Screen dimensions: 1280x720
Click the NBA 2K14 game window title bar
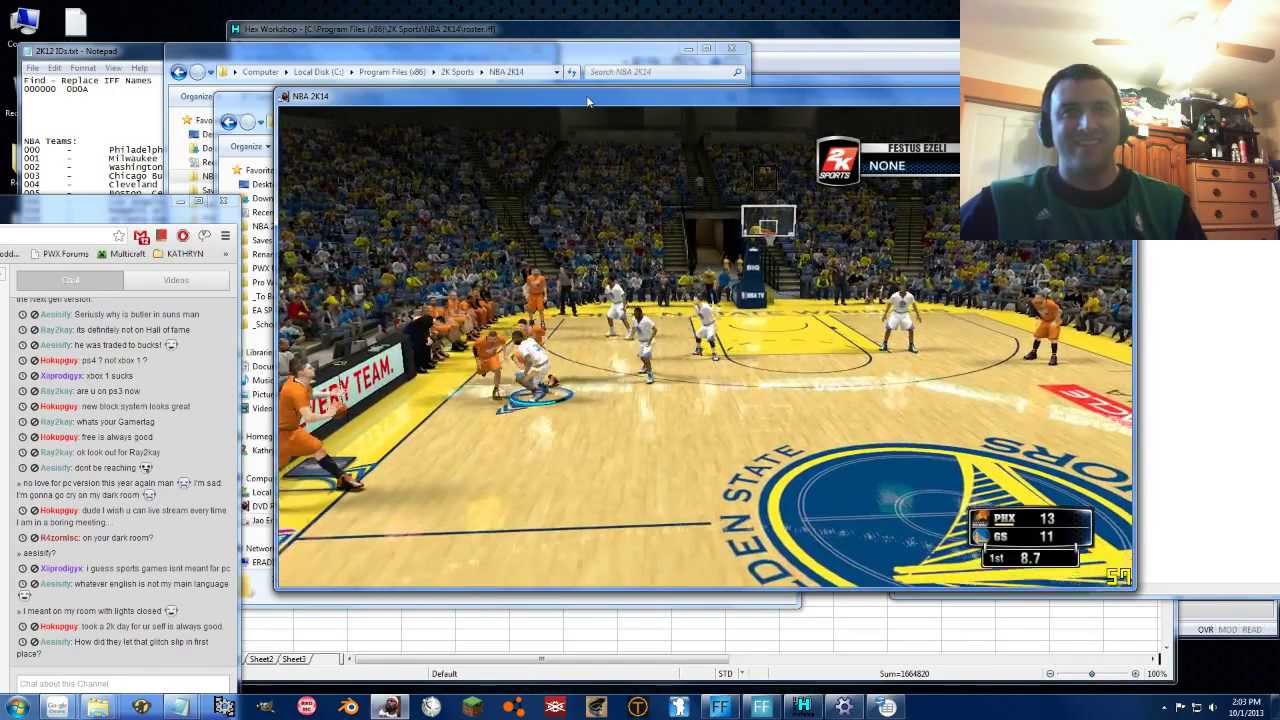tap(615, 96)
